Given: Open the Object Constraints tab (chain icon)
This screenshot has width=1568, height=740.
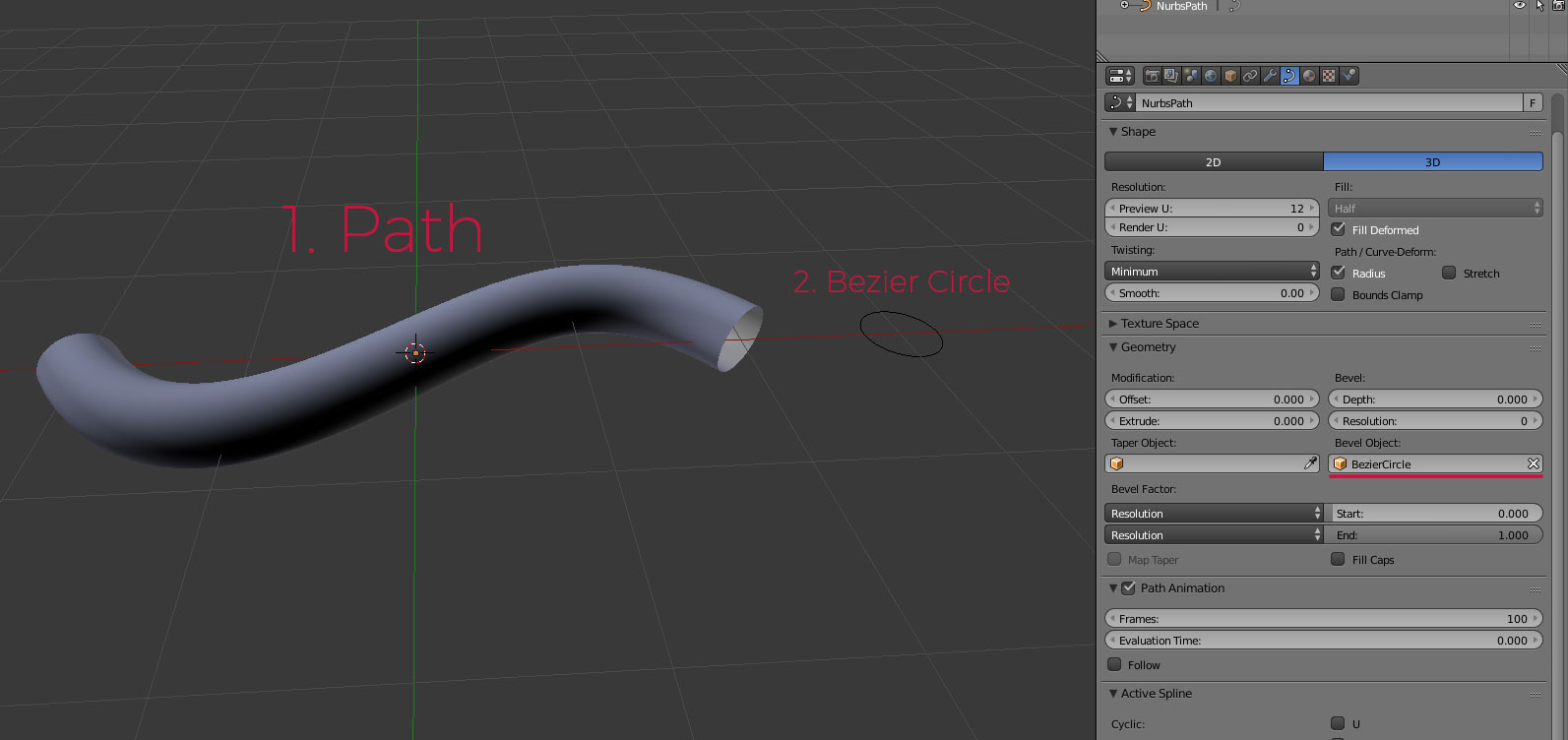Looking at the screenshot, I should (1250, 76).
